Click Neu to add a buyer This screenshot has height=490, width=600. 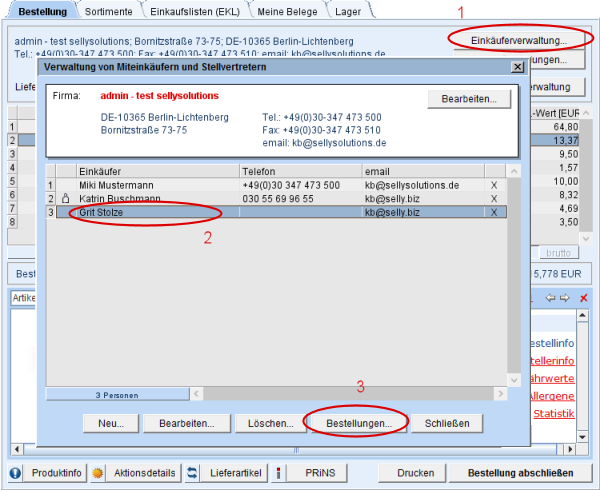pyautogui.click(x=110, y=423)
